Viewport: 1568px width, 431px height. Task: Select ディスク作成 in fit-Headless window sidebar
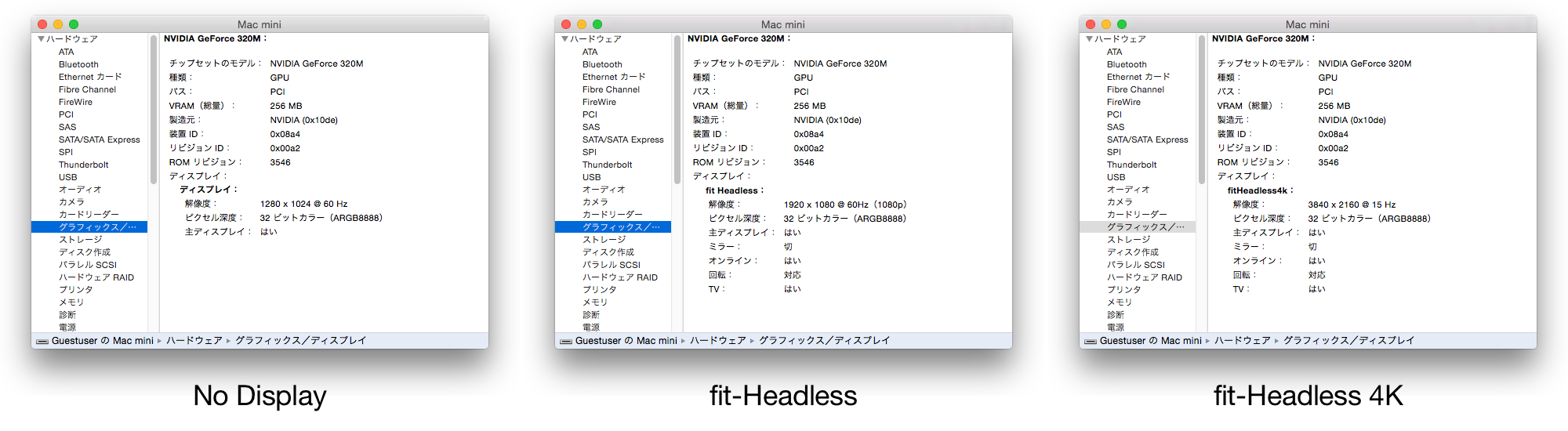pos(608,252)
